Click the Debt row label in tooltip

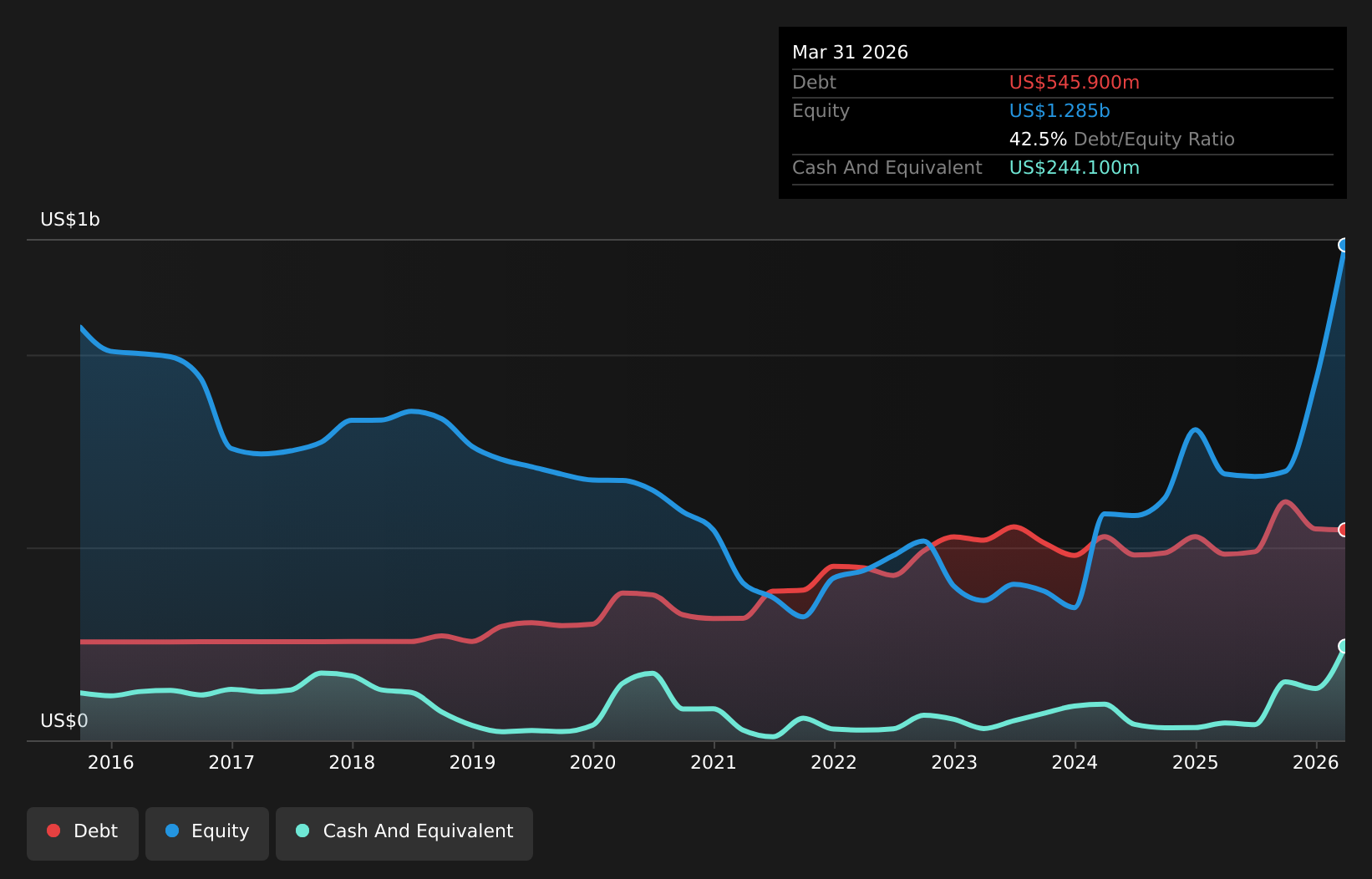coord(814,83)
